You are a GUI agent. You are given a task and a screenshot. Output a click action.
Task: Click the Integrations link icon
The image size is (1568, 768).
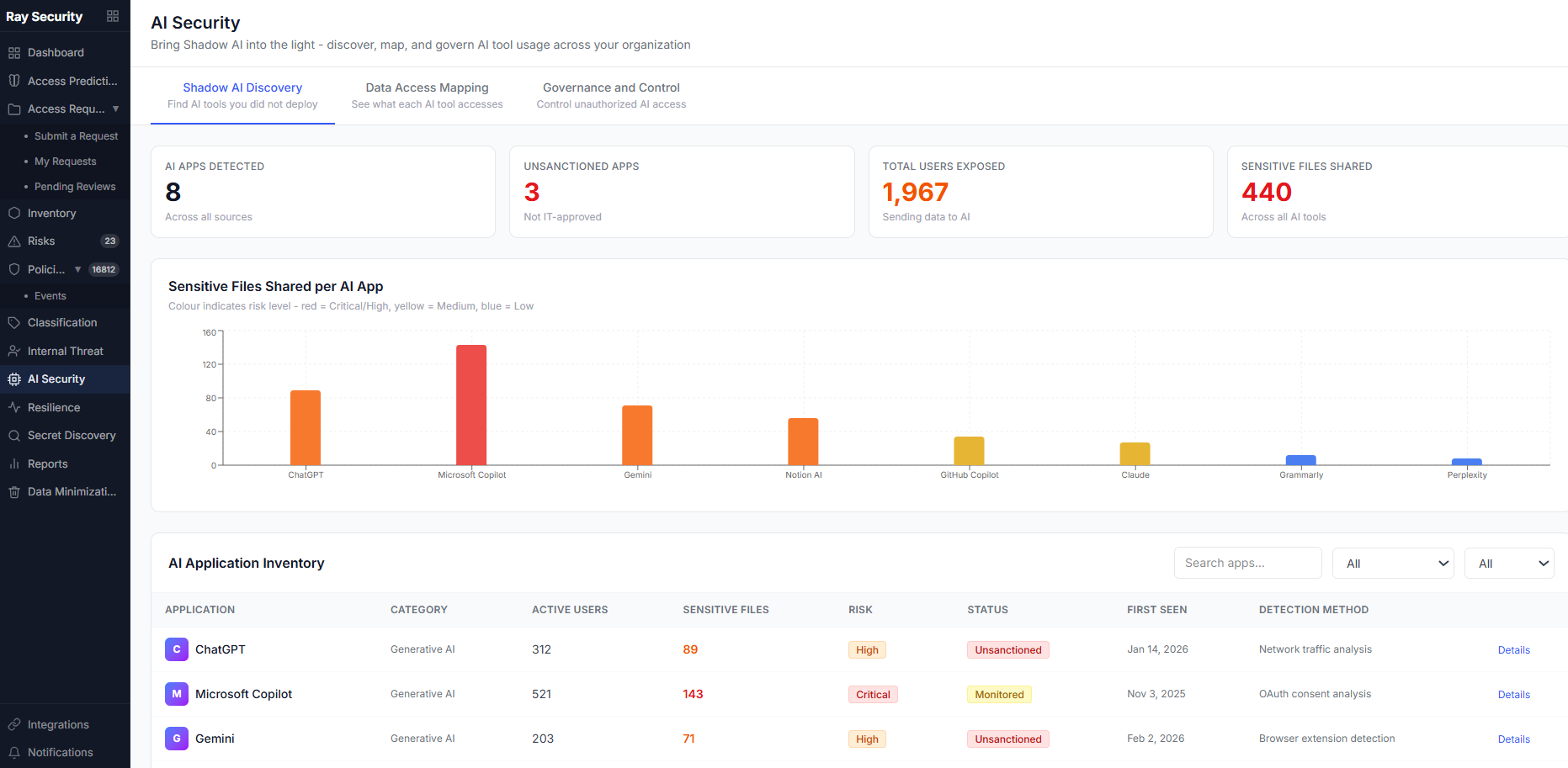pos(14,725)
